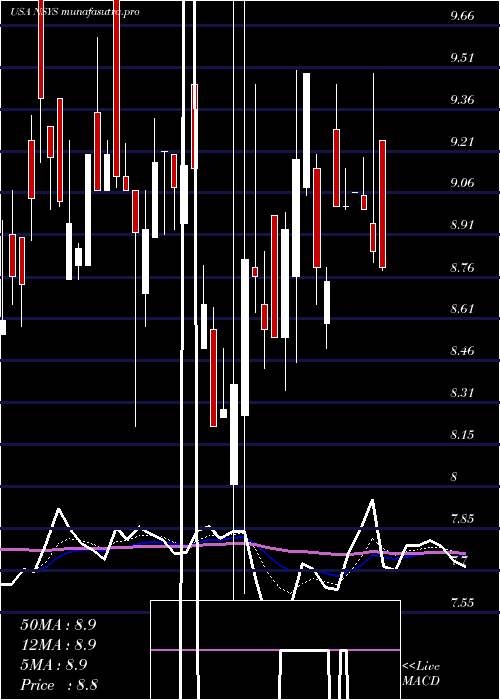This screenshot has height=700, width=500.
Task: Click the '50MA : 8.9' label
Action: [x=58, y=625]
